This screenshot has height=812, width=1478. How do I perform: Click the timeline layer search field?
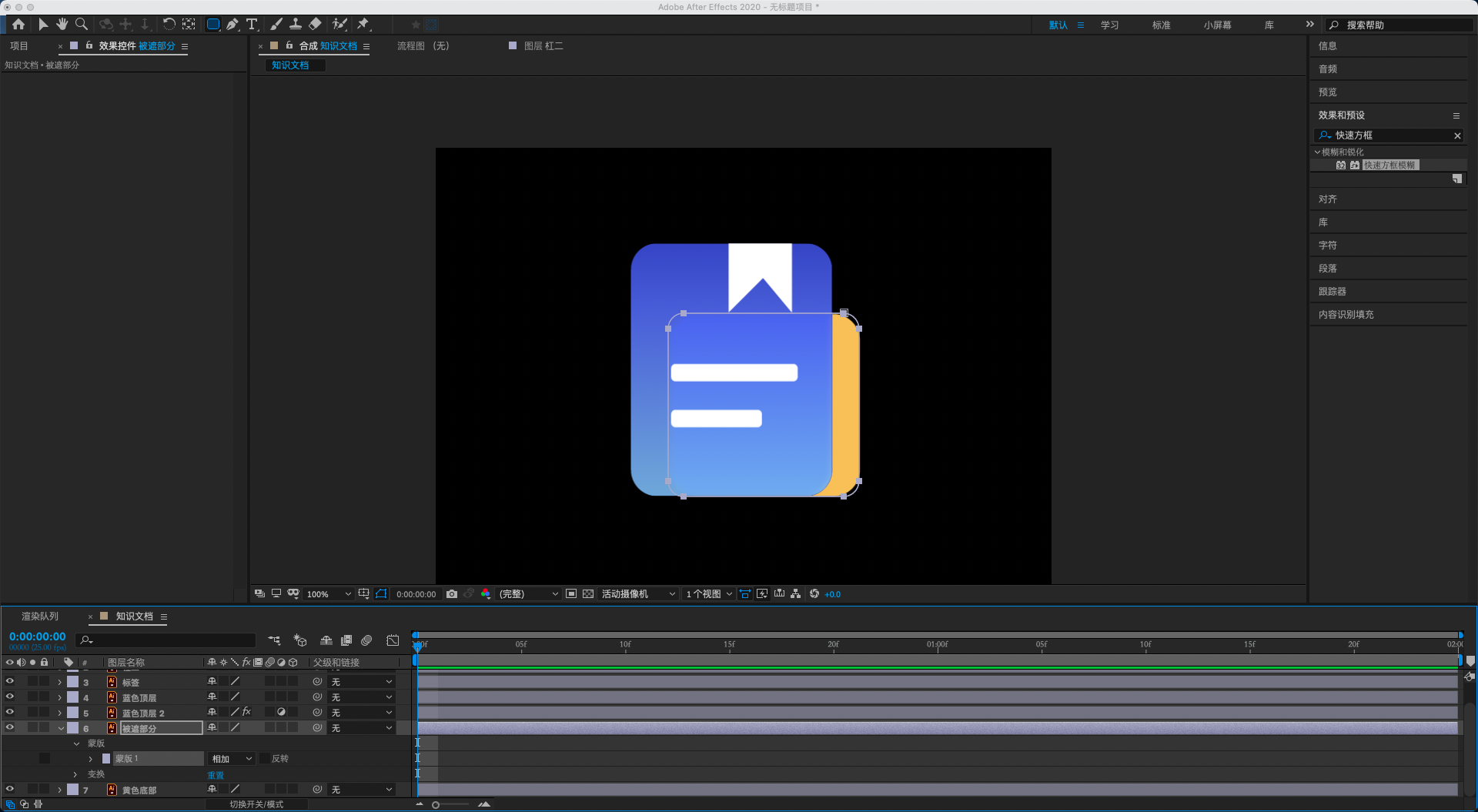(166, 640)
